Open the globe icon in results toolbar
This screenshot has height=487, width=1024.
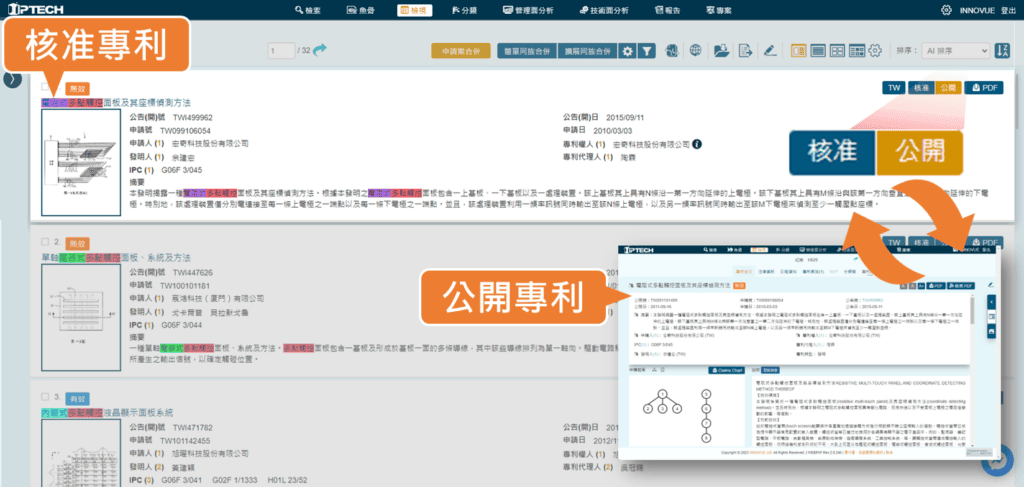click(x=696, y=51)
